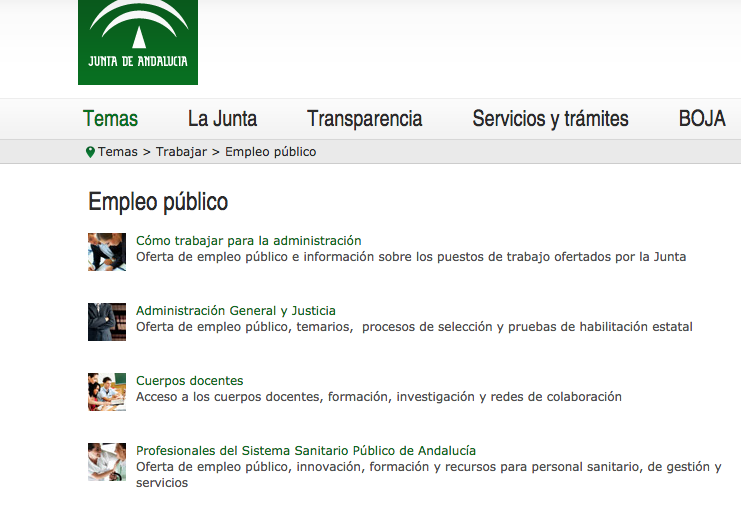Viewport: 741px width, 514px height.
Task: Click the Empleo público breadcrumb entry
Action: coord(270,152)
